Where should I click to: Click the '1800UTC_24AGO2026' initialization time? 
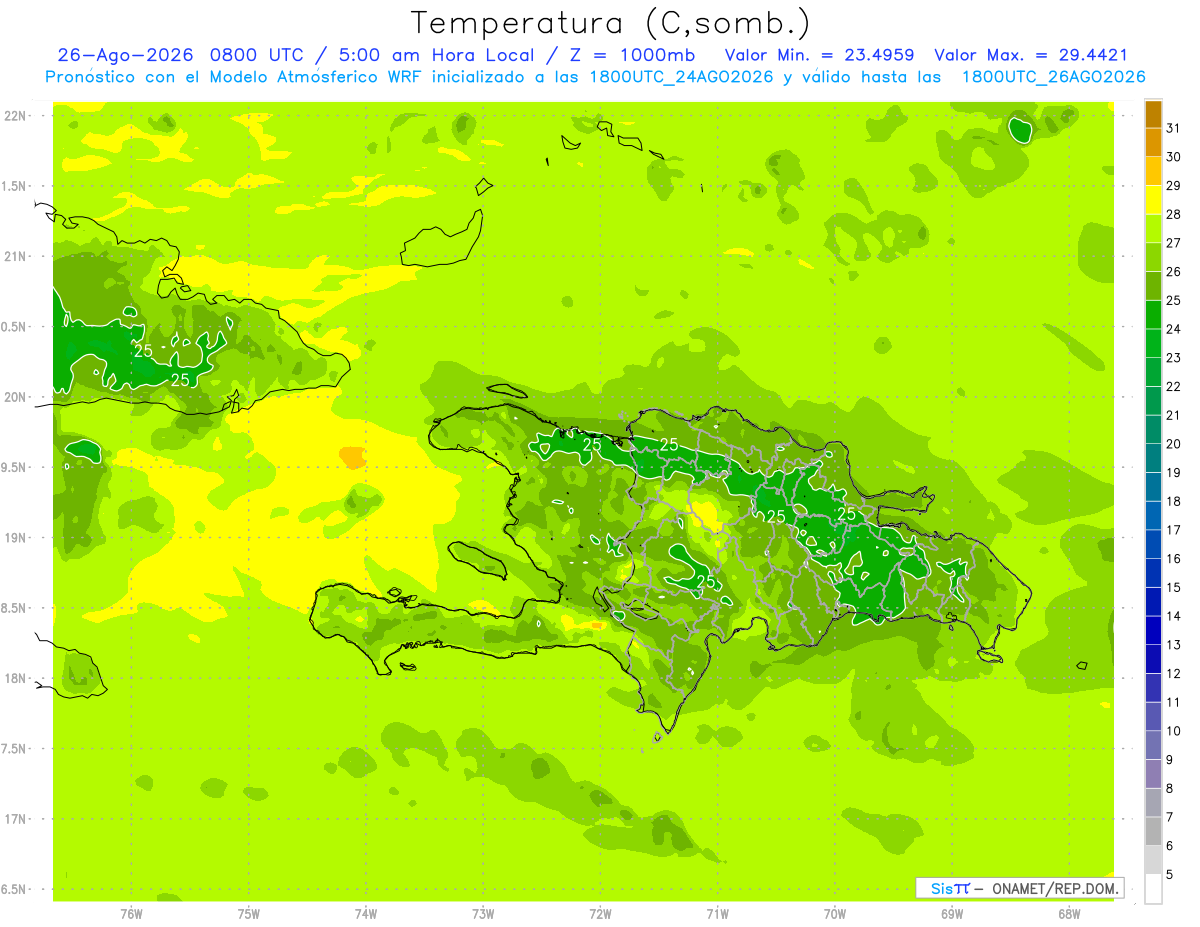[681, 77]
